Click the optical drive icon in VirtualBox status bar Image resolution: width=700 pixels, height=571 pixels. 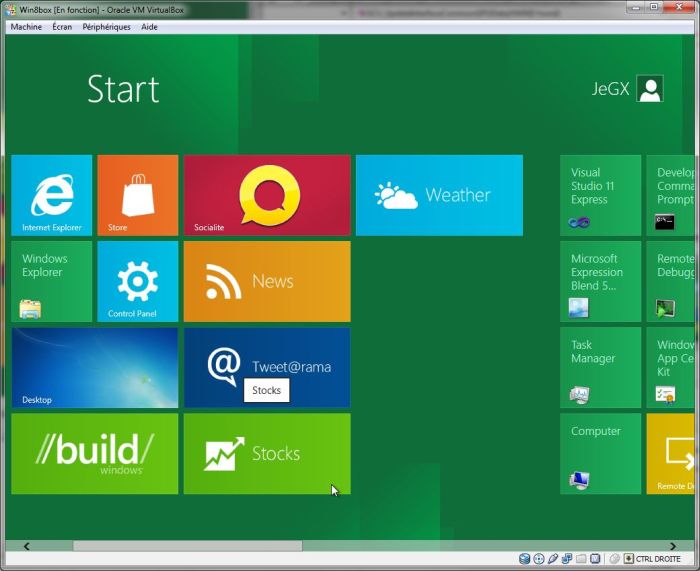(x=539, y=558)
